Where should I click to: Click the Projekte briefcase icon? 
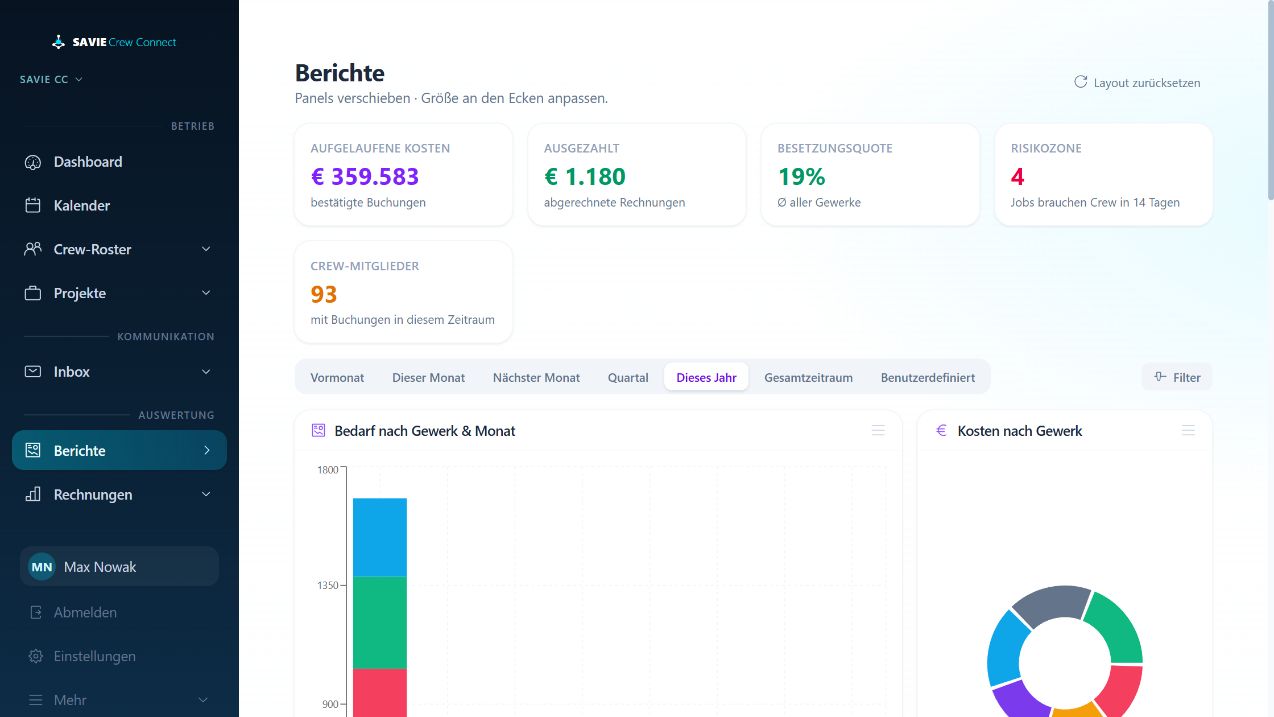pos(33,293)
